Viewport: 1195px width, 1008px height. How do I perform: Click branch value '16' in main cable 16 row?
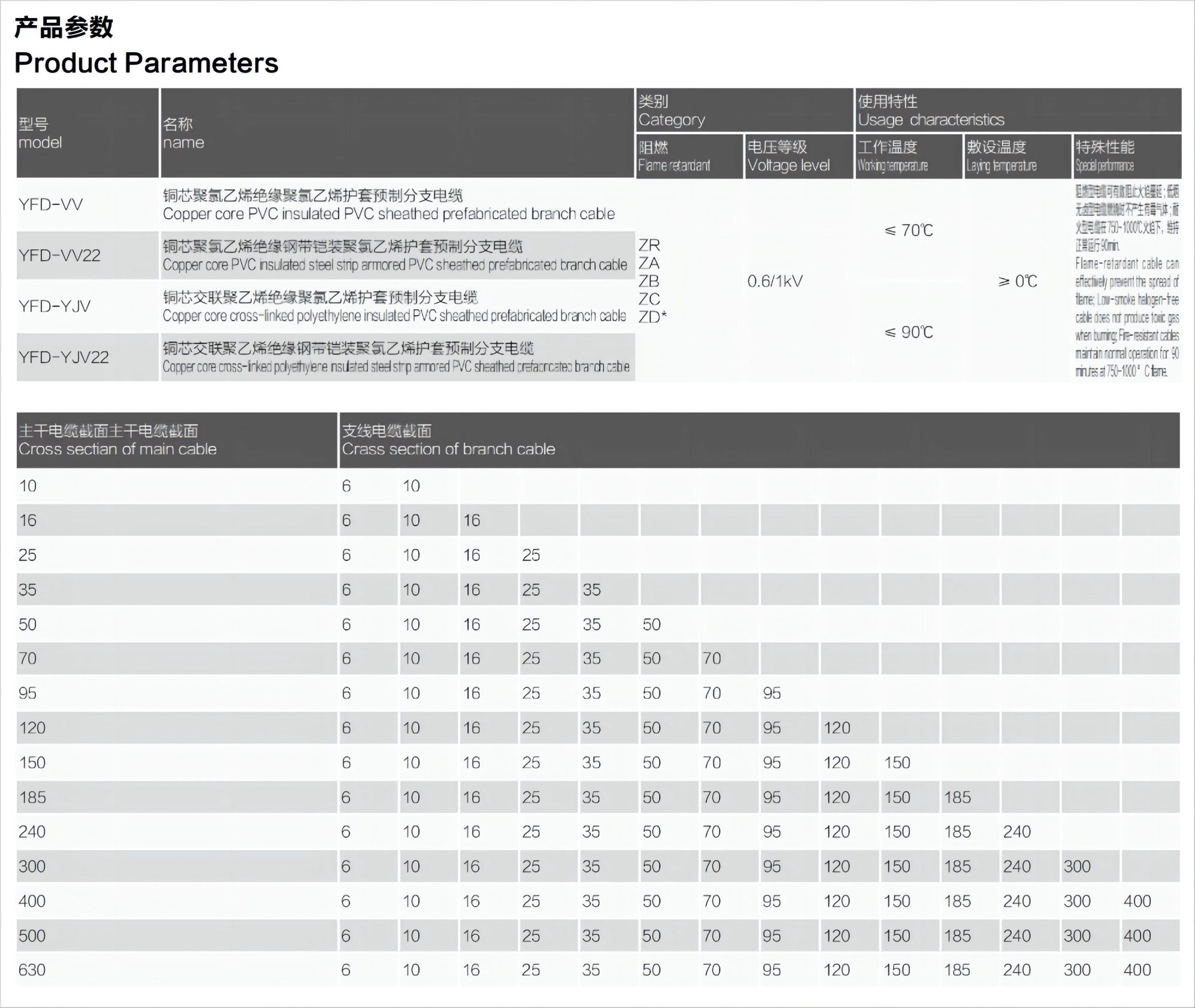pos(471,520)
